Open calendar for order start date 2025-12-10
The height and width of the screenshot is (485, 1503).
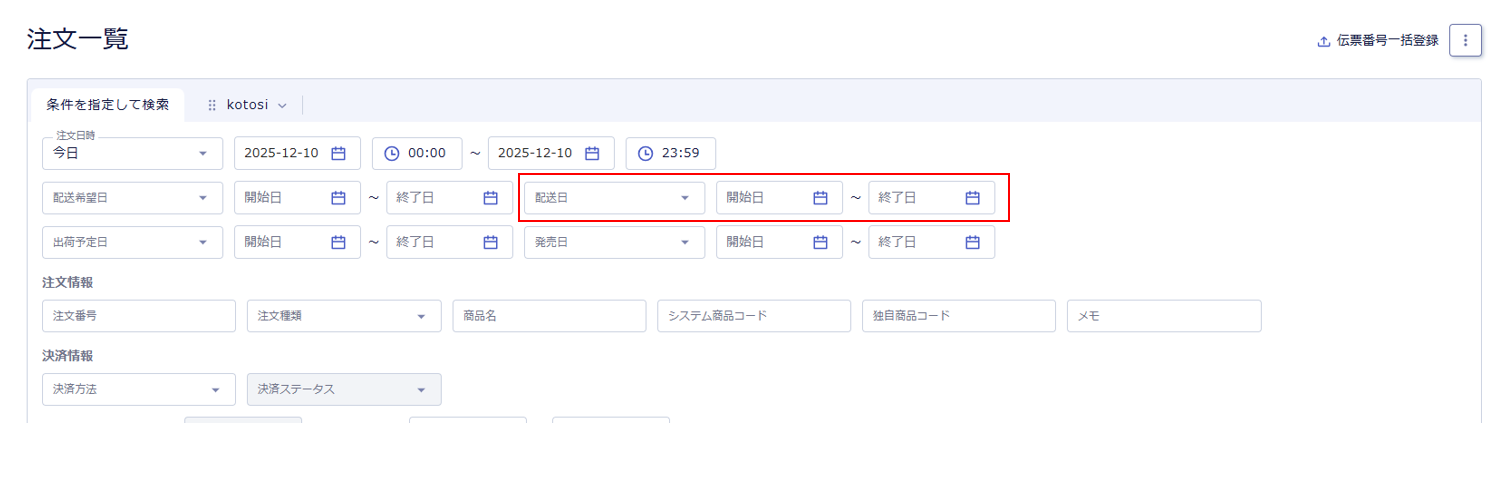[x=338, y=153]
